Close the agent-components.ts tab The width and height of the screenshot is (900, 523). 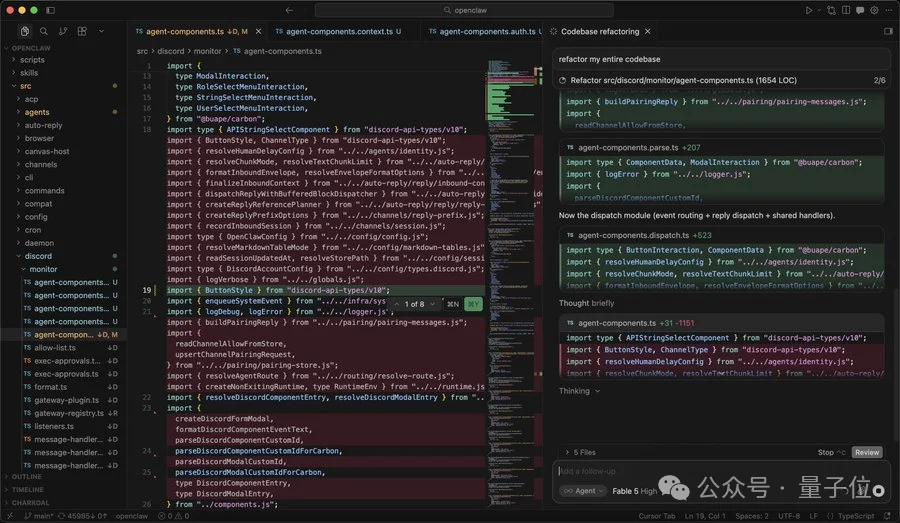(258, 32)
